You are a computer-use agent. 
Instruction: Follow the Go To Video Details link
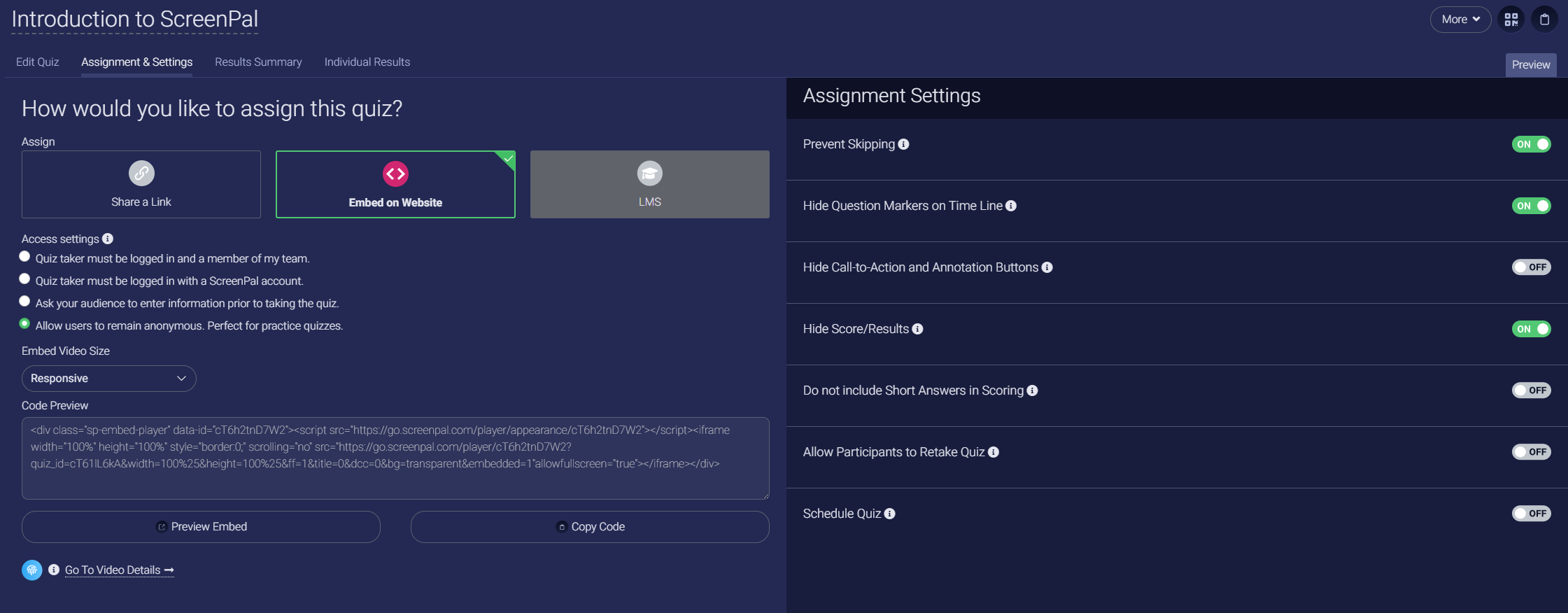pyautogui.click(x=119, y=570)
